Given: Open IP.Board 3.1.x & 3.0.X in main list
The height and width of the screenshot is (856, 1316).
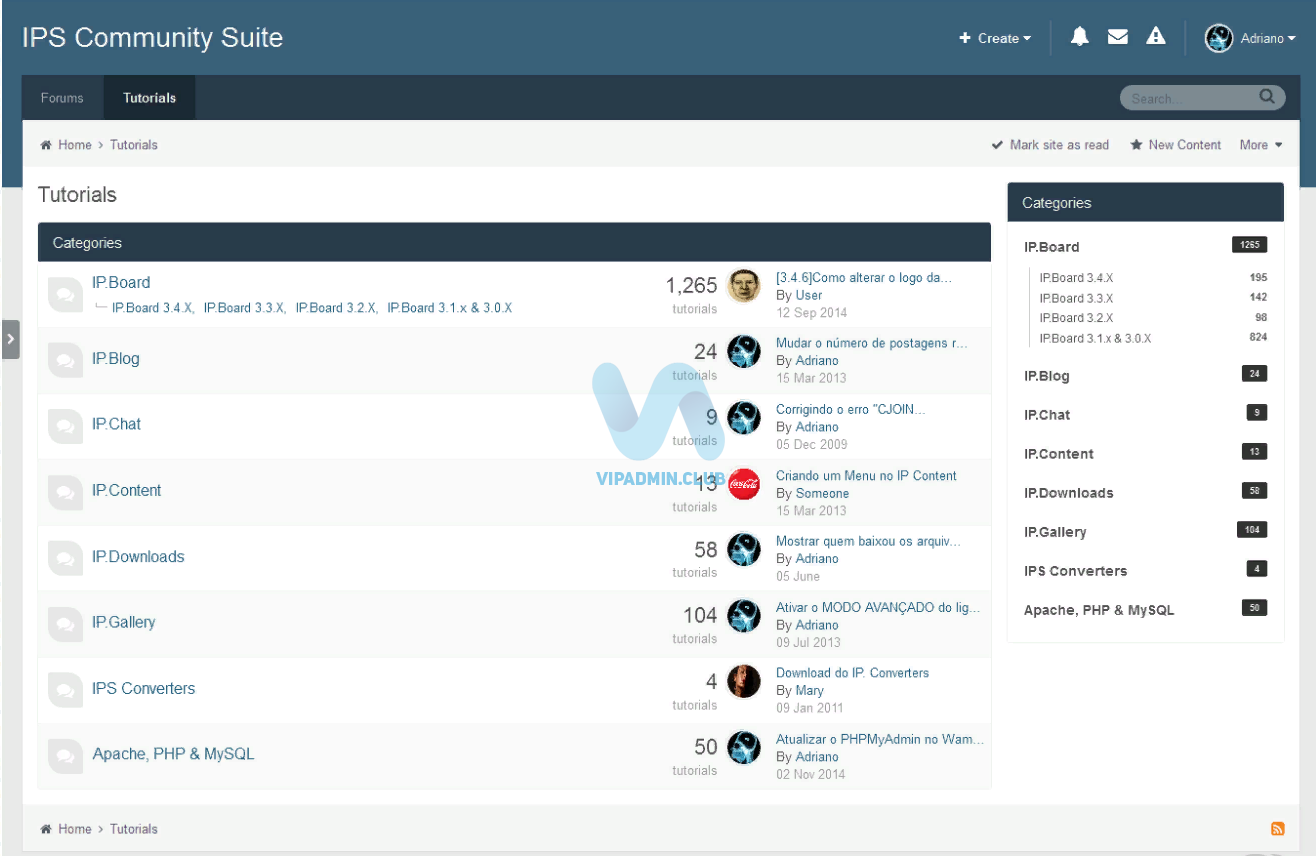Looking at the screenshot, I should tap(450, 308).
